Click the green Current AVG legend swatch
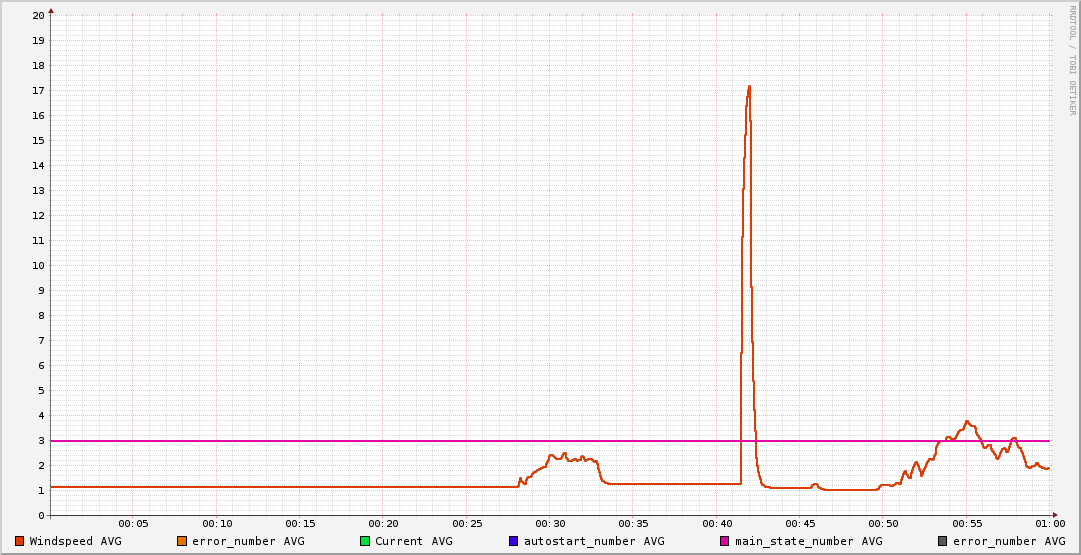Screen dimensions: 1081x555 pyautogui.click(x=365, y=541)
